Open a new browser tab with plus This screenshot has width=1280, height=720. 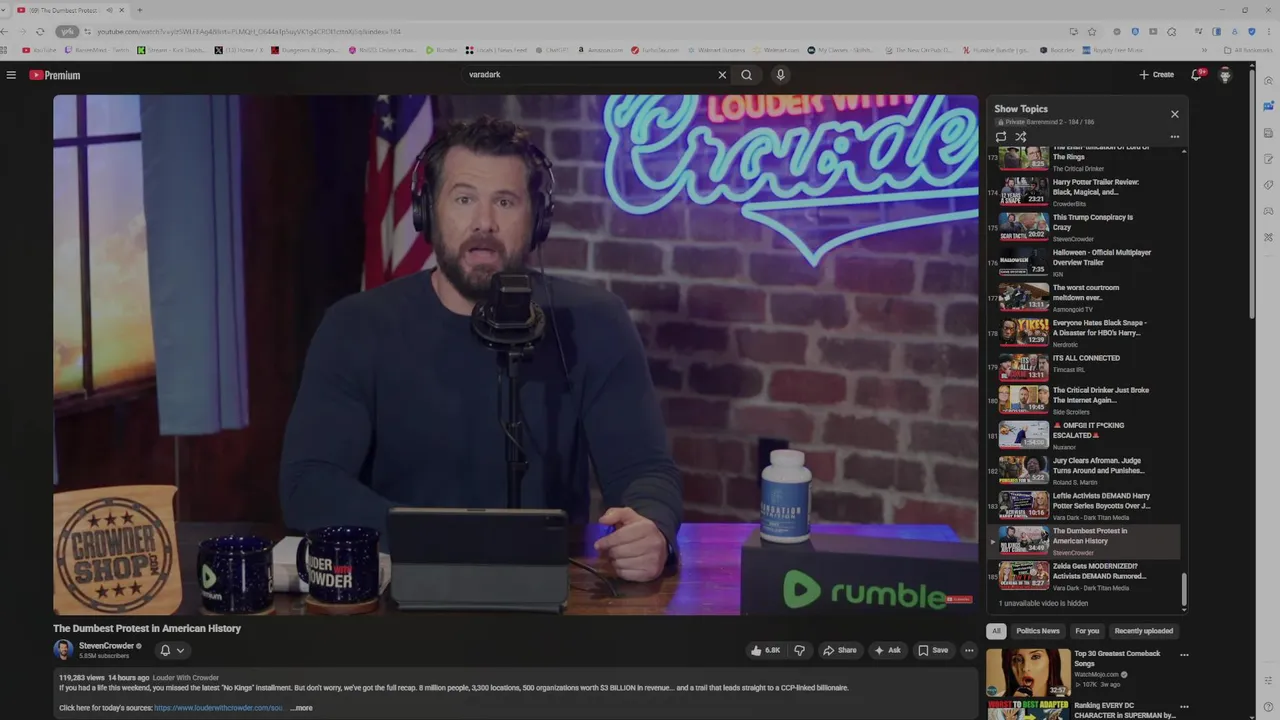(x=139, y=10)
